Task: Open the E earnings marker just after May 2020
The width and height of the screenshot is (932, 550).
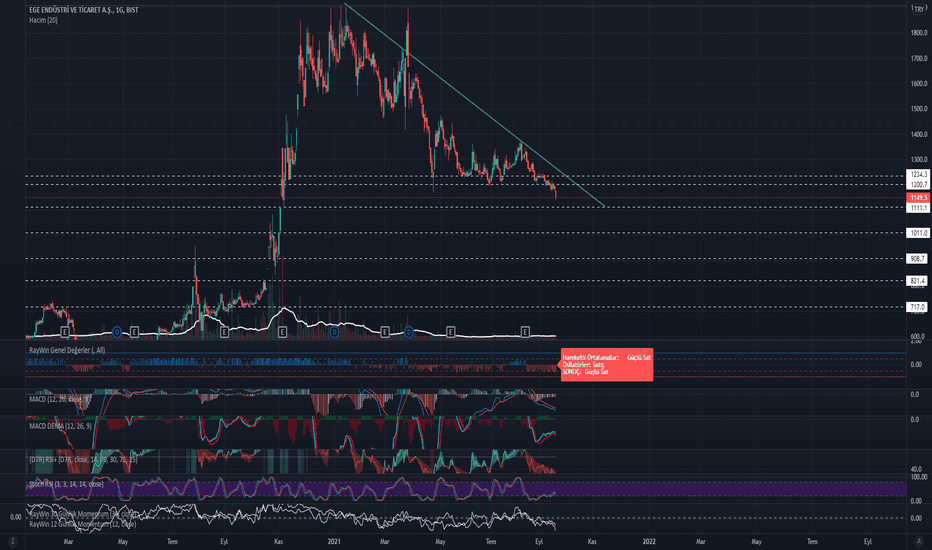Action: 134,332
